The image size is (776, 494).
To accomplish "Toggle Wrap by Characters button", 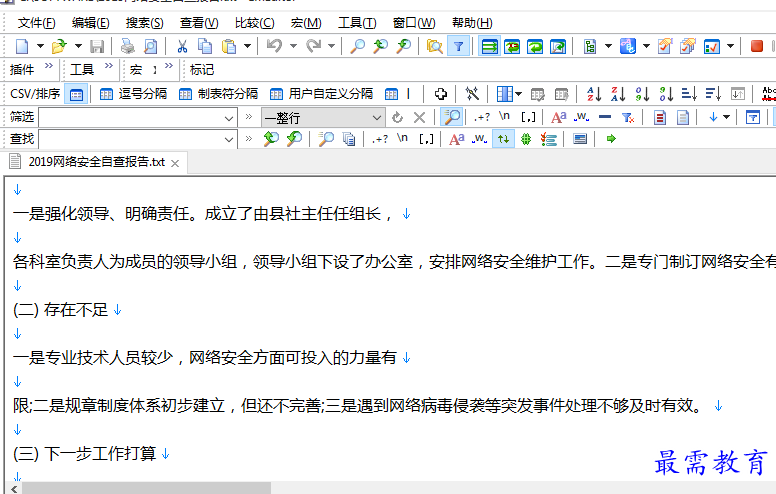I will point(512,47).
